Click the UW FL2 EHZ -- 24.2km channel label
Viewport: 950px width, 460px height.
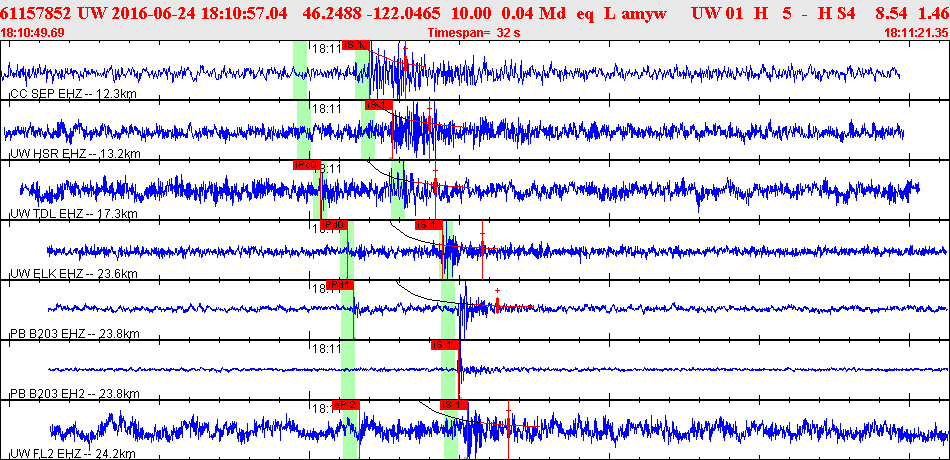pyautogui.click(x=73, y=454)
